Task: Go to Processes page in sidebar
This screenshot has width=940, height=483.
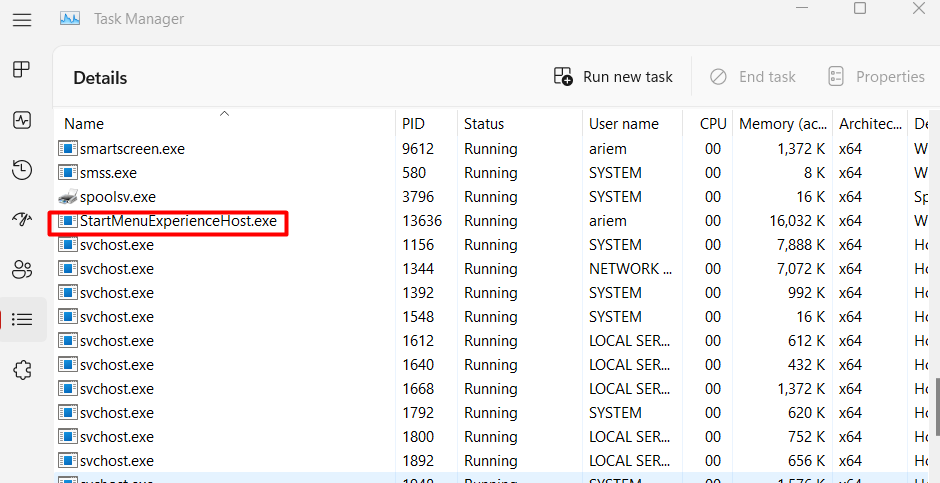Action: [x=22, y=70]
